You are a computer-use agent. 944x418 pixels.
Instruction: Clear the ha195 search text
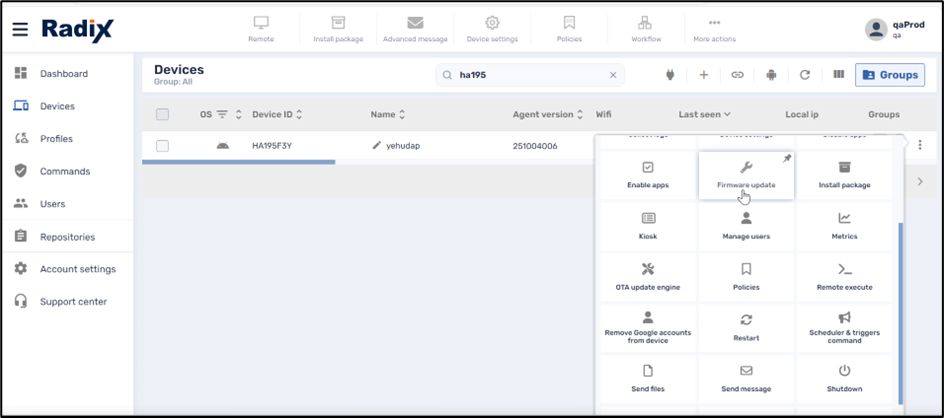pyautogui.click(x=613, y=75)
